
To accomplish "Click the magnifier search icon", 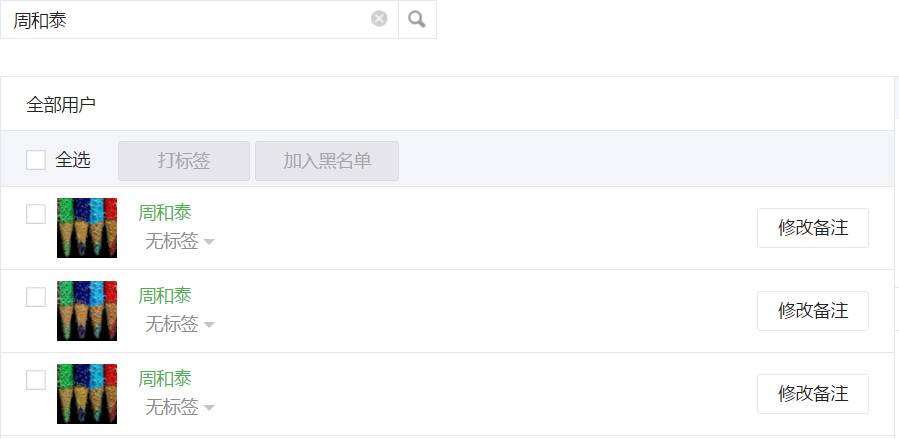I will tap(417, 19).
